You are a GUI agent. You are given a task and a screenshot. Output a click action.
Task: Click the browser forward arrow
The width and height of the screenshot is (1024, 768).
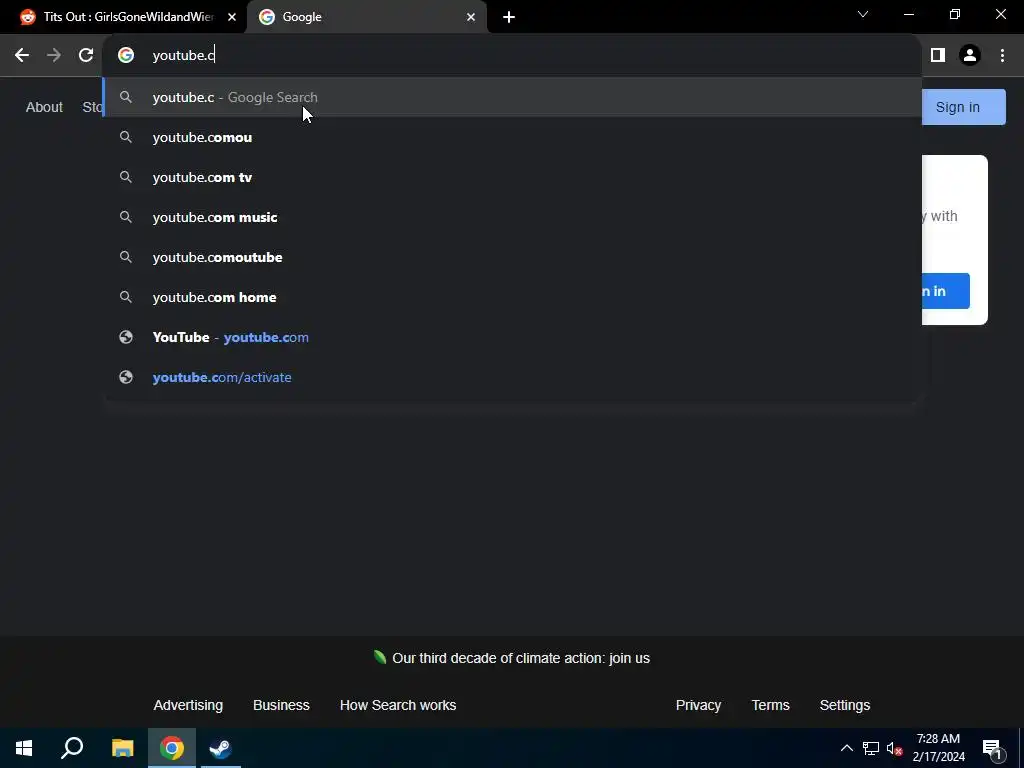(x=54, y=56)
